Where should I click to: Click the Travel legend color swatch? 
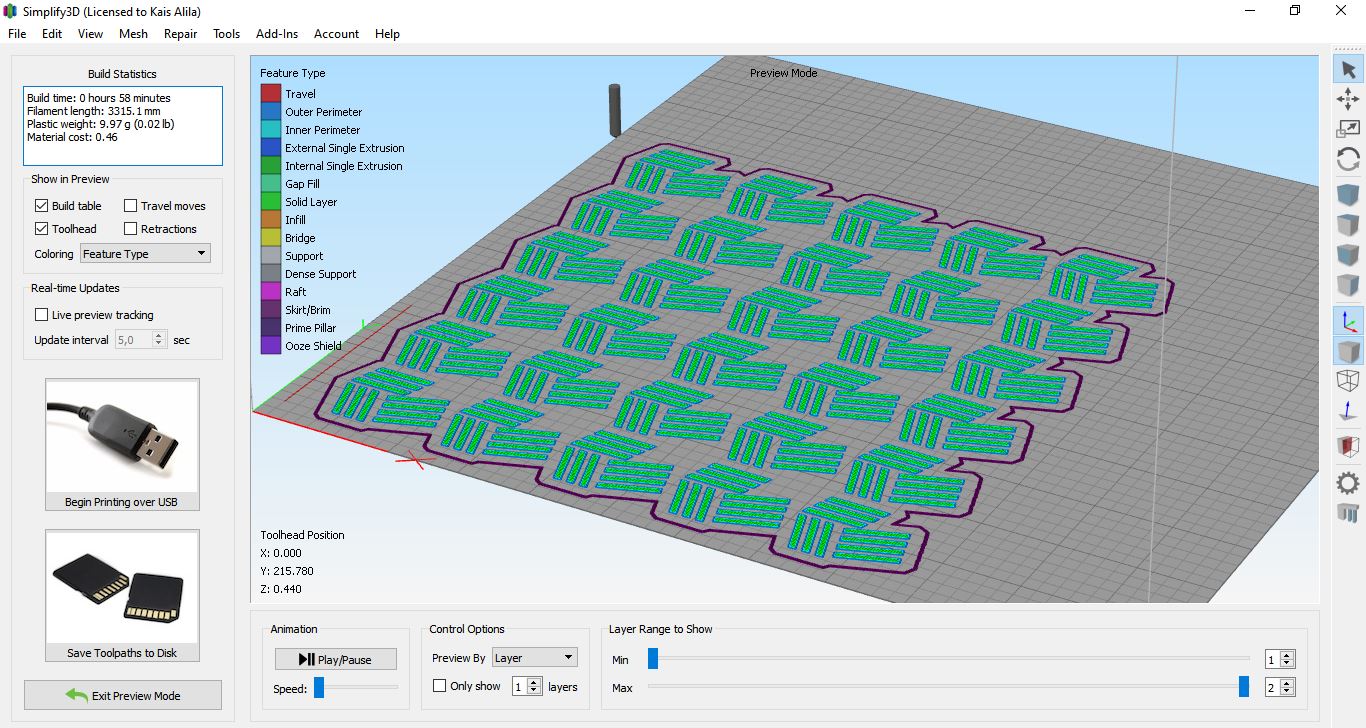click(x=270, y=94)
